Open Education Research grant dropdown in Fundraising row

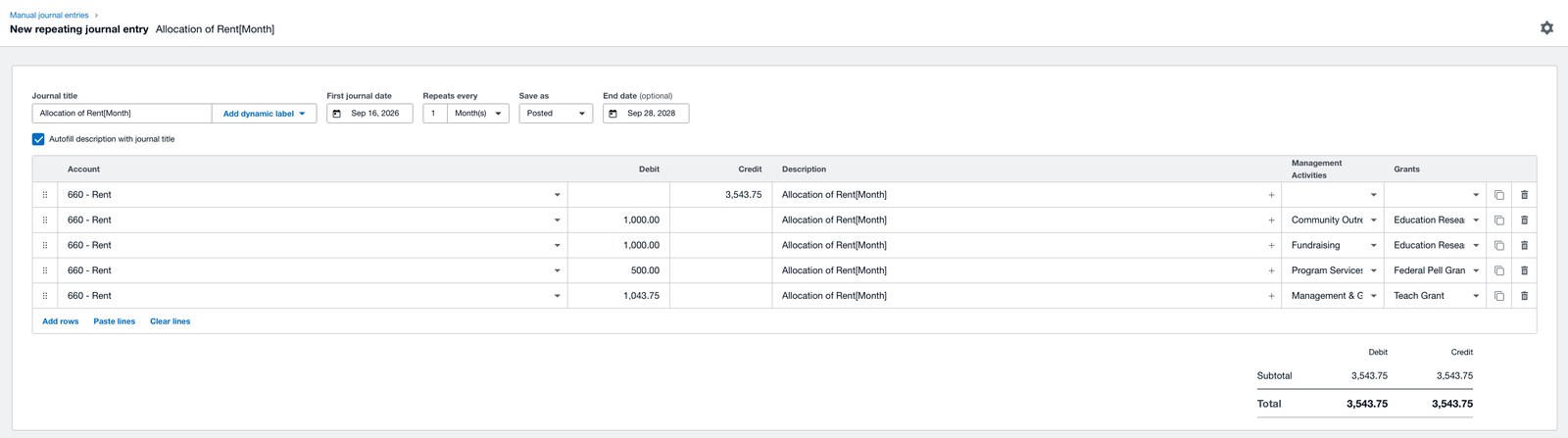tap(1436, 246)
